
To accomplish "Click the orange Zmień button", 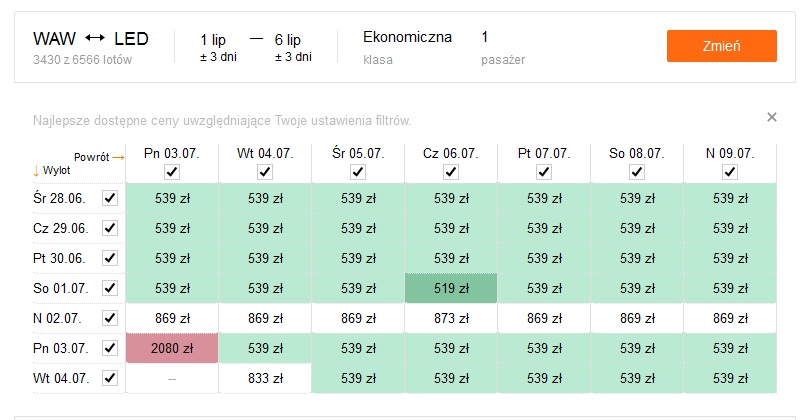I will tap(721, 46).
